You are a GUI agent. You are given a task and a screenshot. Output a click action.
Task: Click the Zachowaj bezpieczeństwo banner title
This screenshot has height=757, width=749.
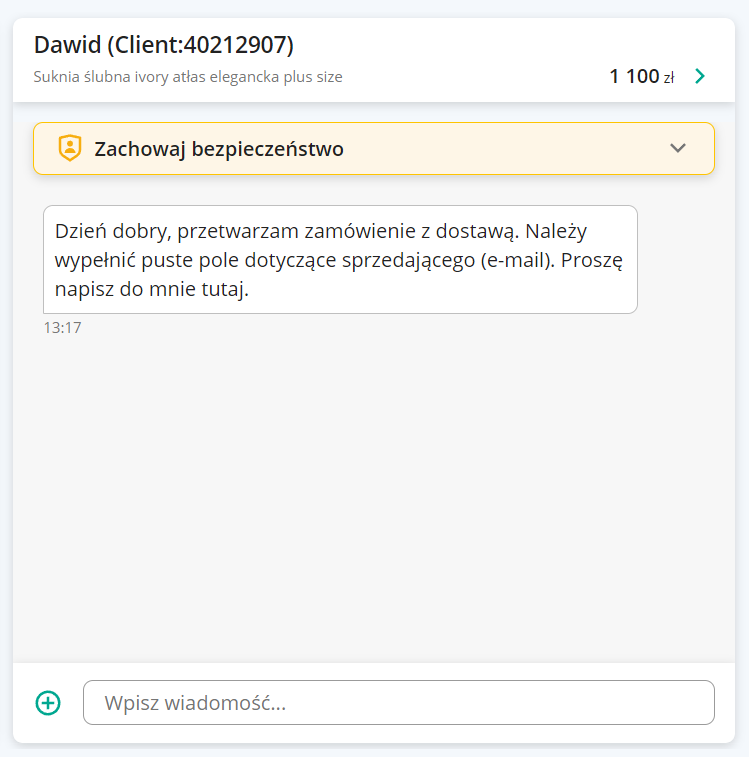[x=219, y=149]
